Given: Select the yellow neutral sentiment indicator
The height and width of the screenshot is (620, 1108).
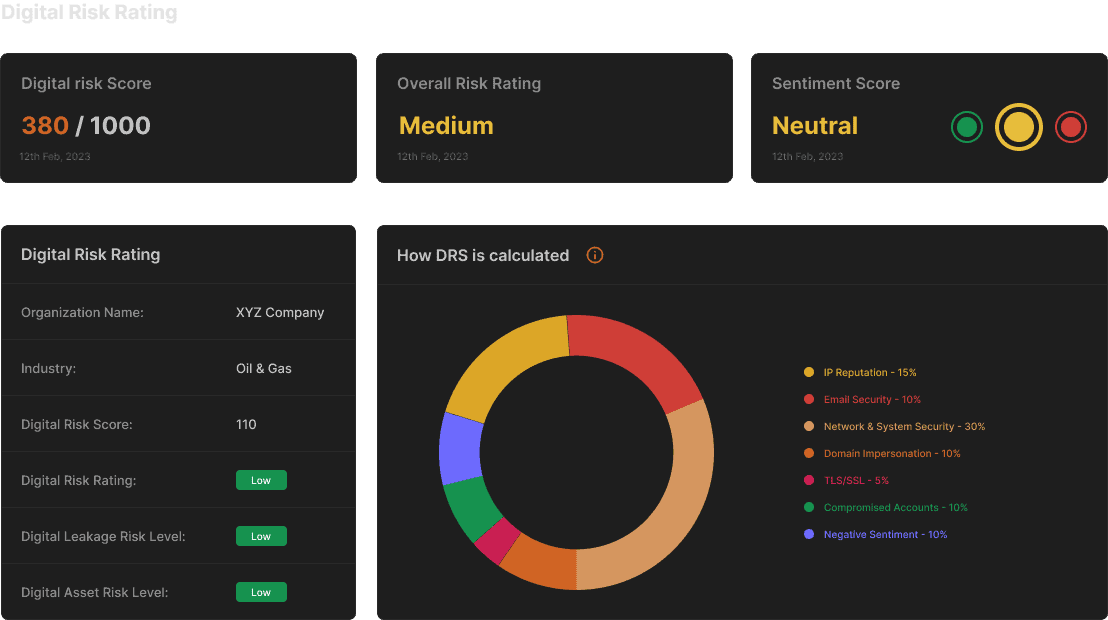Looking at the screenshot, I should point(1019,127).
